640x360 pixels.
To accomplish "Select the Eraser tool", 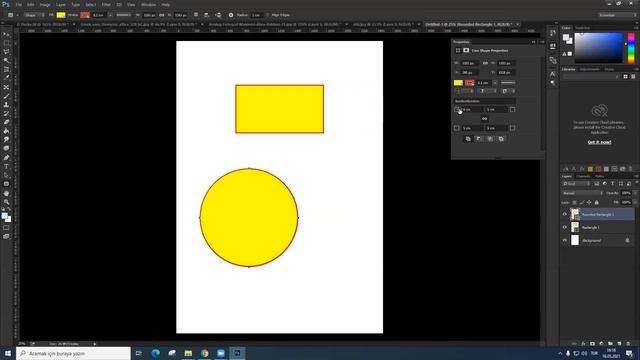I will 6,122.
